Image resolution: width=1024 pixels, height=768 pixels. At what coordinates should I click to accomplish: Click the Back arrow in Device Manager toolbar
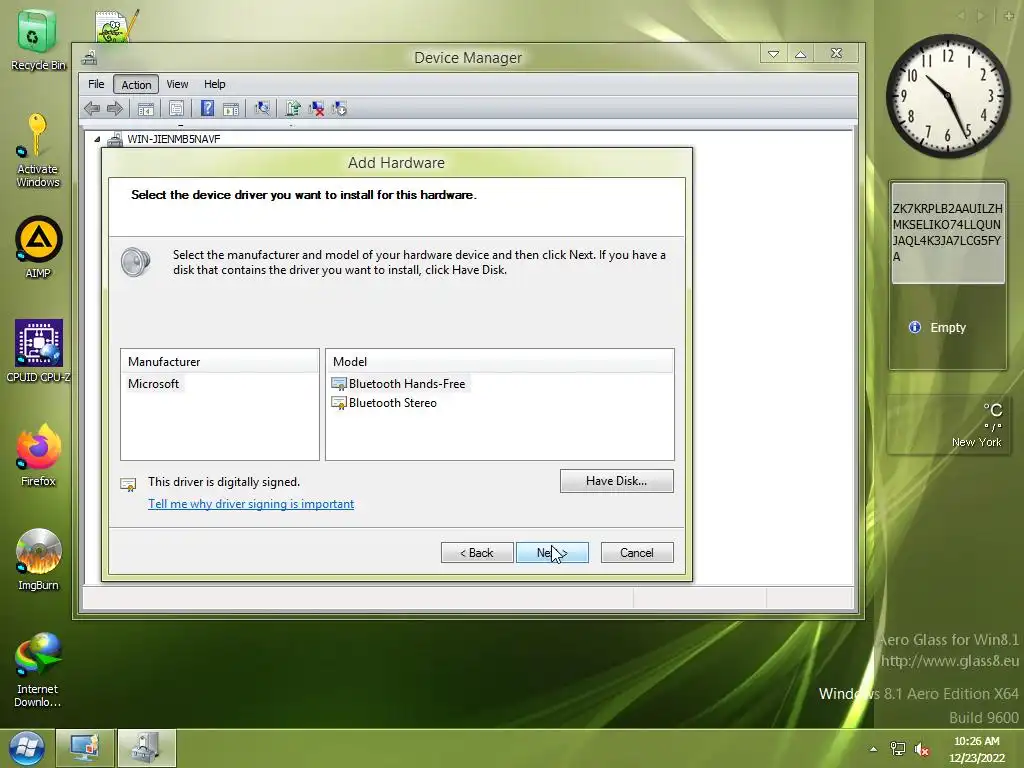tap(92, 108)
